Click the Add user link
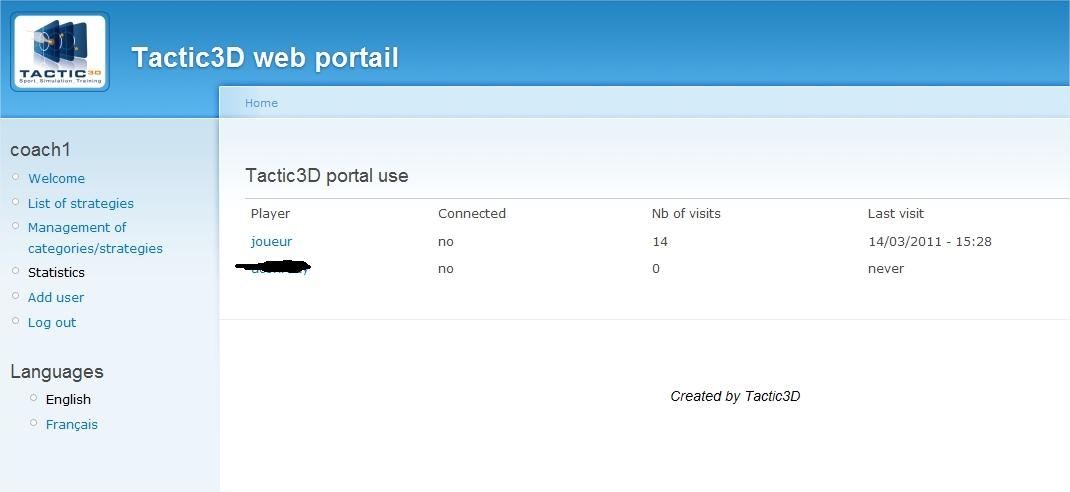The width and height of the screenshot is (1070, 492). tap(56, 297)
